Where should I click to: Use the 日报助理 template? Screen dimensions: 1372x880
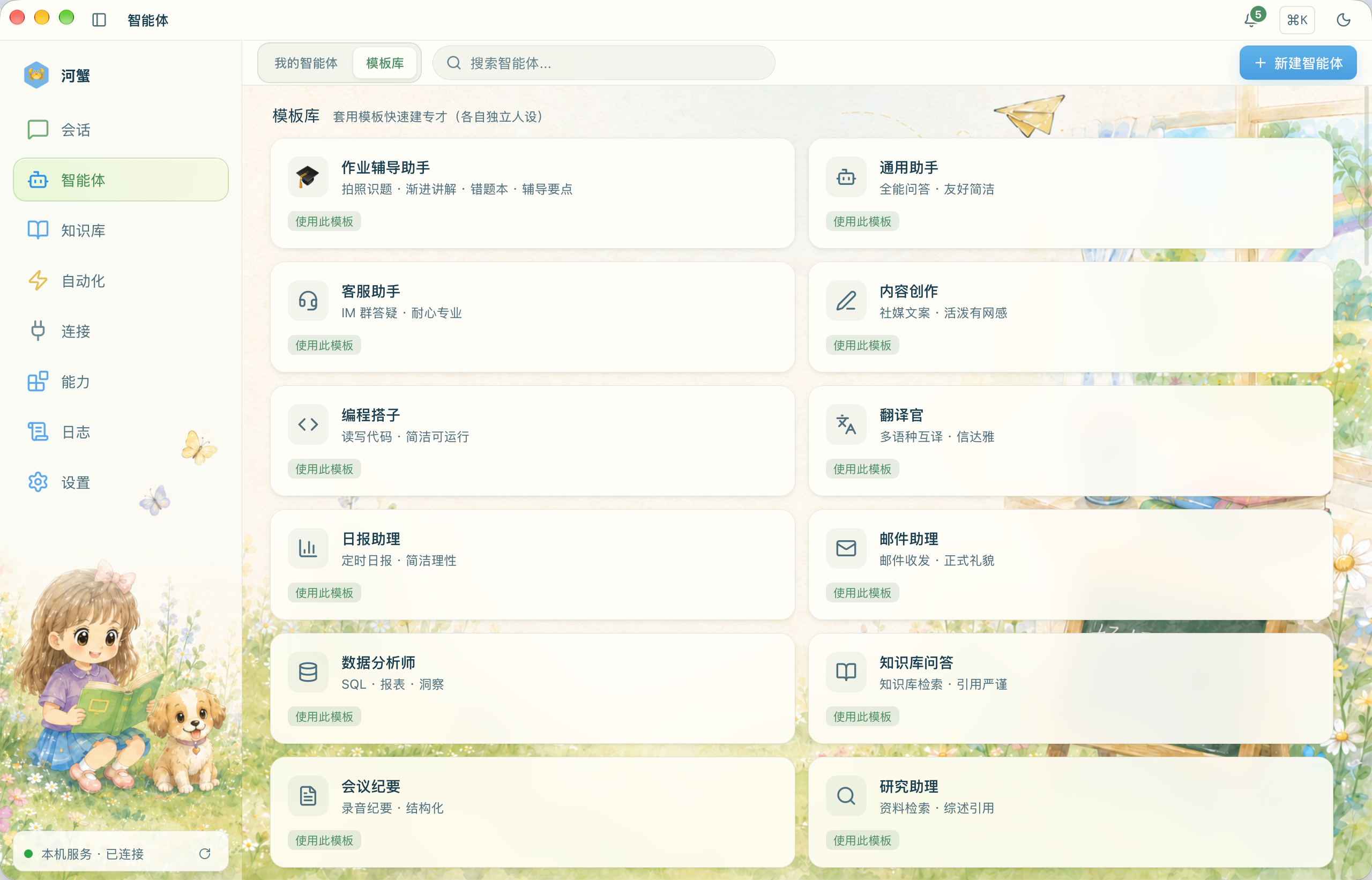coord(324,593)
